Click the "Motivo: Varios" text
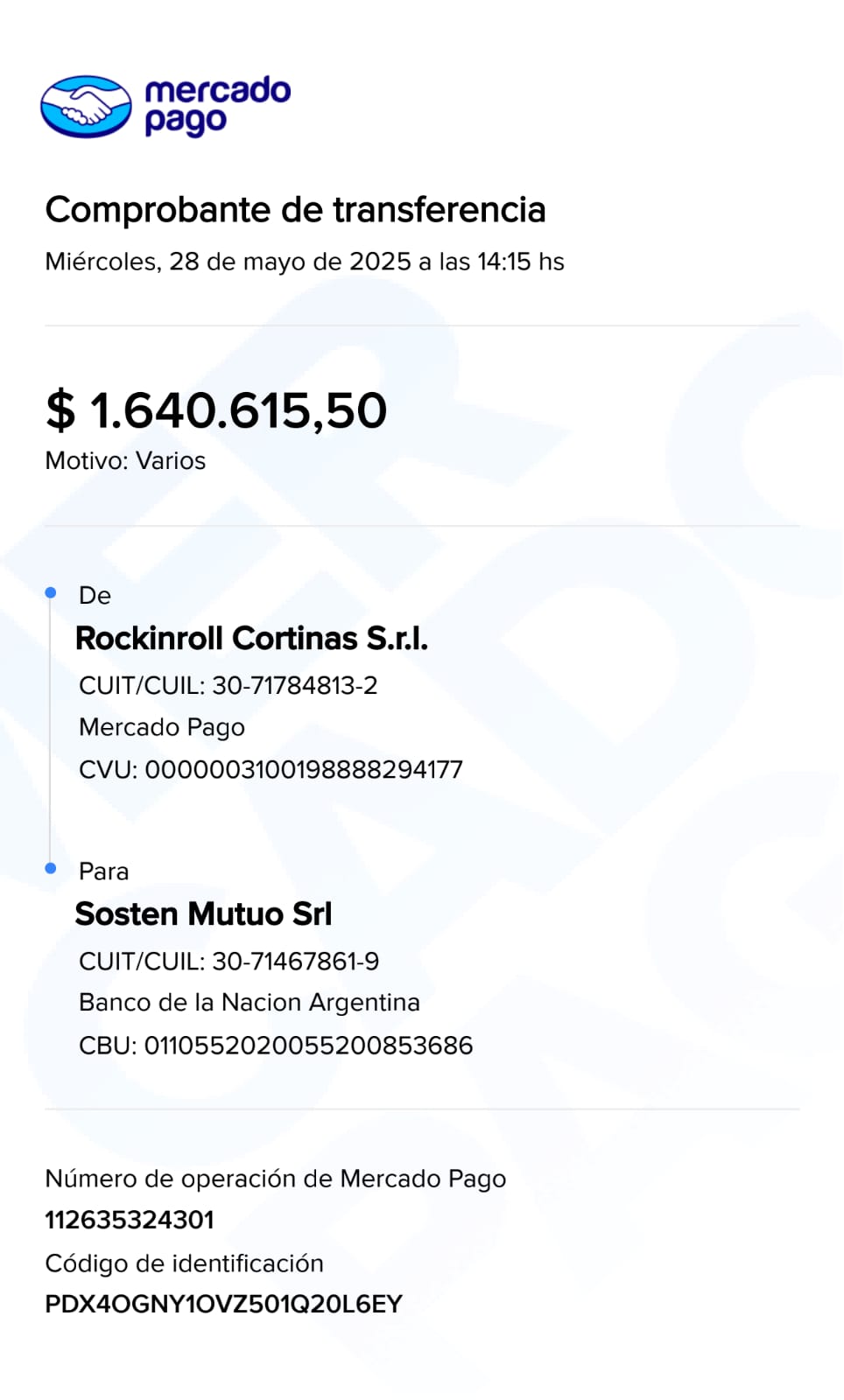This screenshot has height=1400, width=844. pyautogui.click(x=125, y=461)
